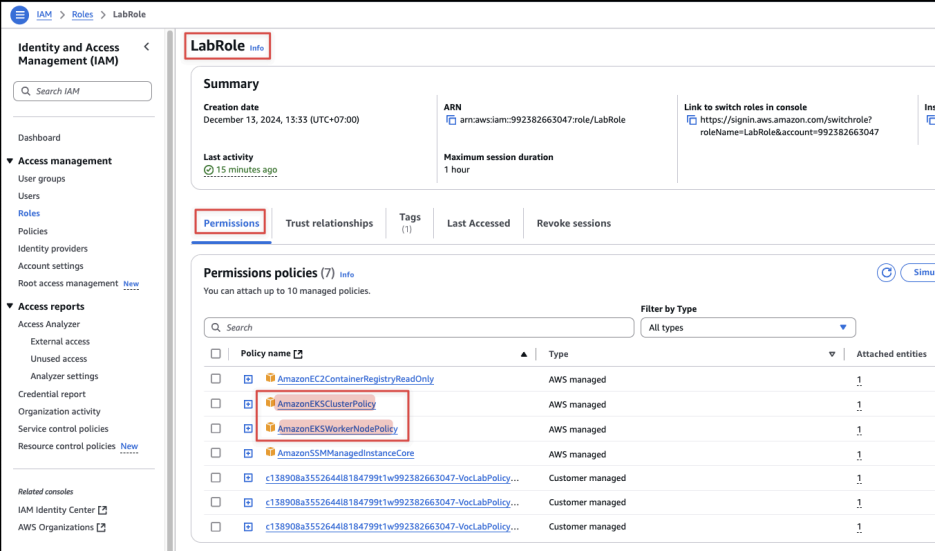The image size is (935, 551).
Task: Open Account settings in the sidebar
Action: tap(51, 266)
